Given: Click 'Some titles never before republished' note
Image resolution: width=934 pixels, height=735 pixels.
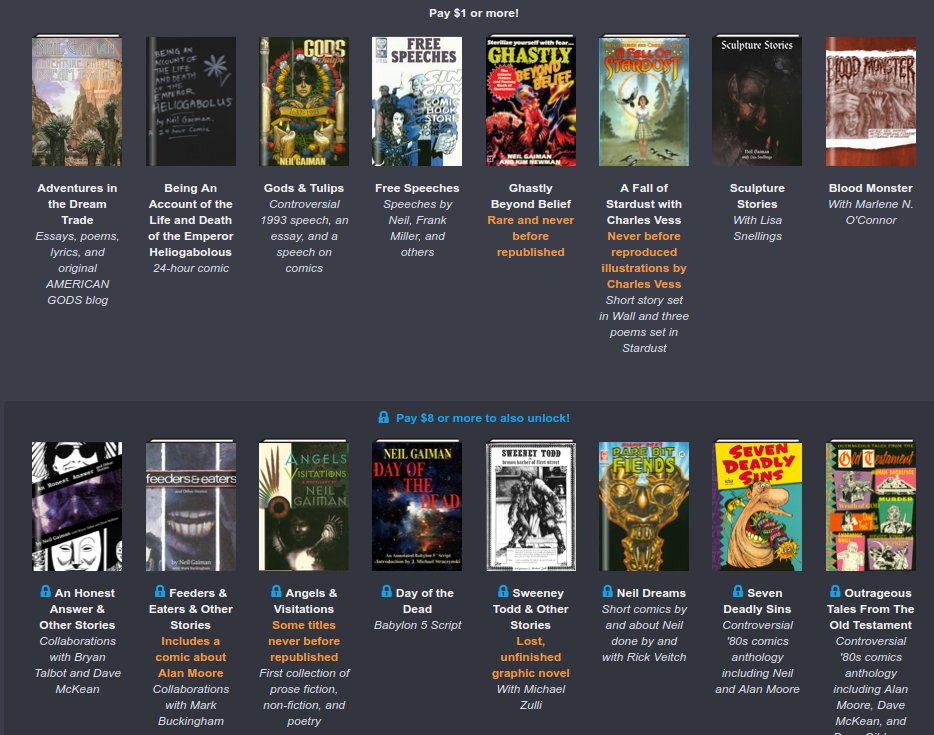Looking at the screenshot, I should [304, 641].
